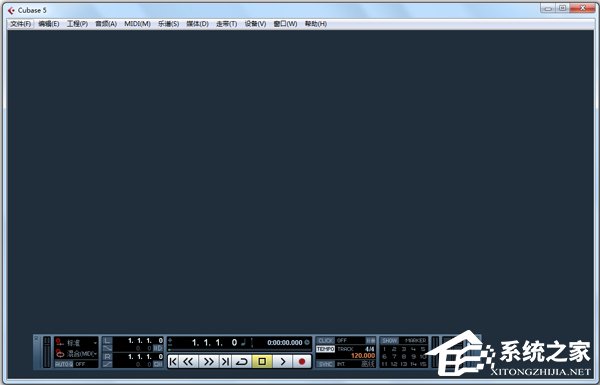Jump to marker 13 in marker grid
600x385 pixels.
(x=404, y=364)
